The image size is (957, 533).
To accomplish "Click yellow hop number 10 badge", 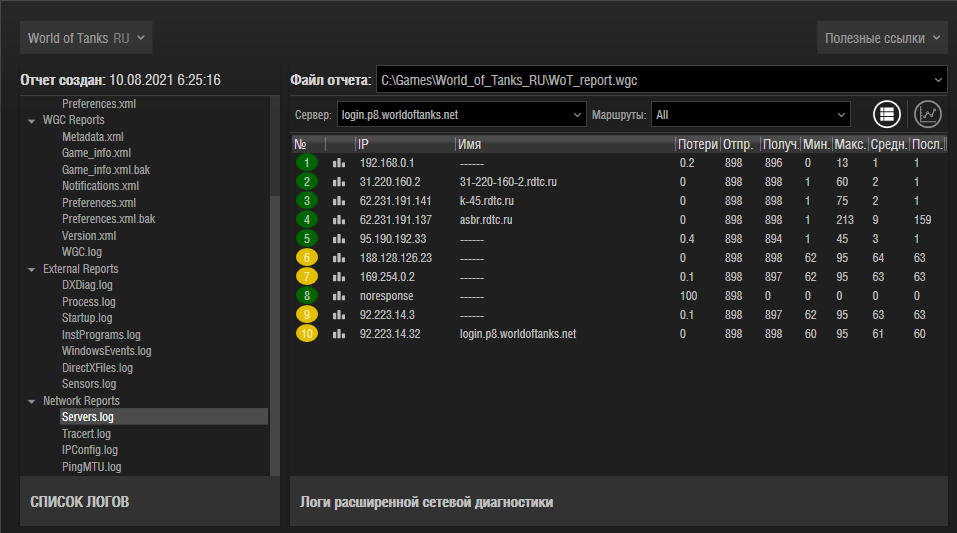I will (306, 334).
